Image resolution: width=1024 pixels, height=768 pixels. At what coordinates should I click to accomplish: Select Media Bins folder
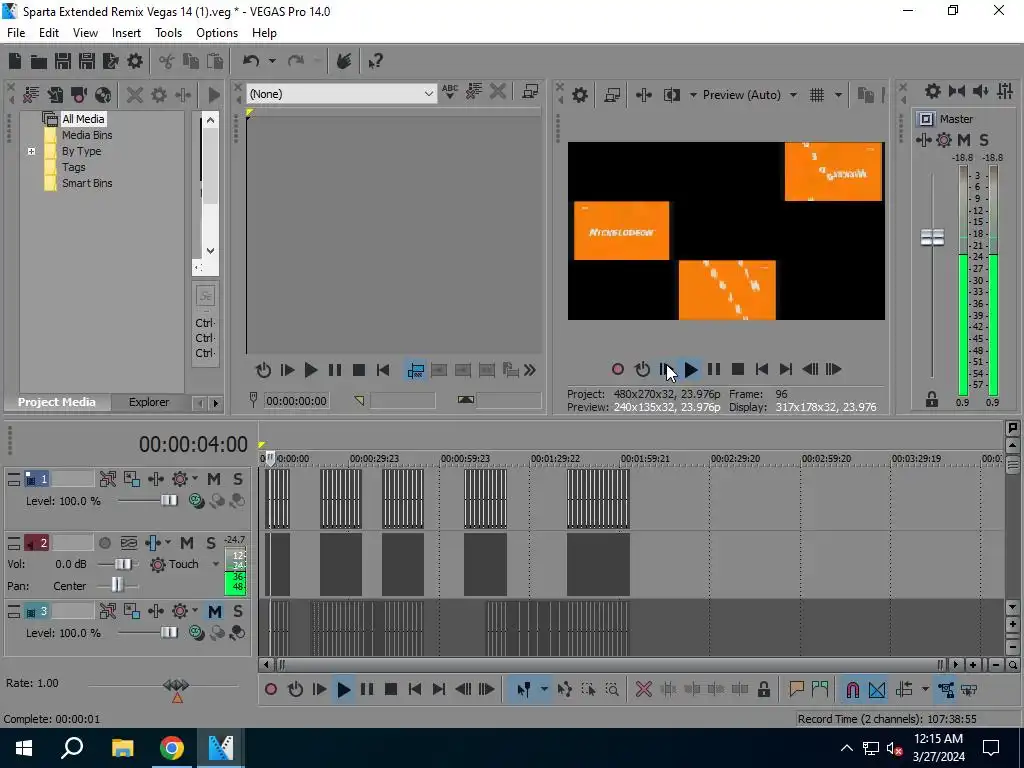coord(87,135)
